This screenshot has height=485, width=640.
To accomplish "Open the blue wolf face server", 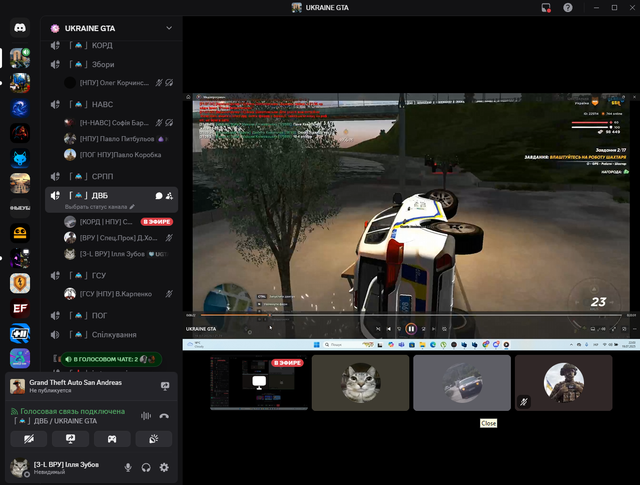I will (x=20, y=158).
